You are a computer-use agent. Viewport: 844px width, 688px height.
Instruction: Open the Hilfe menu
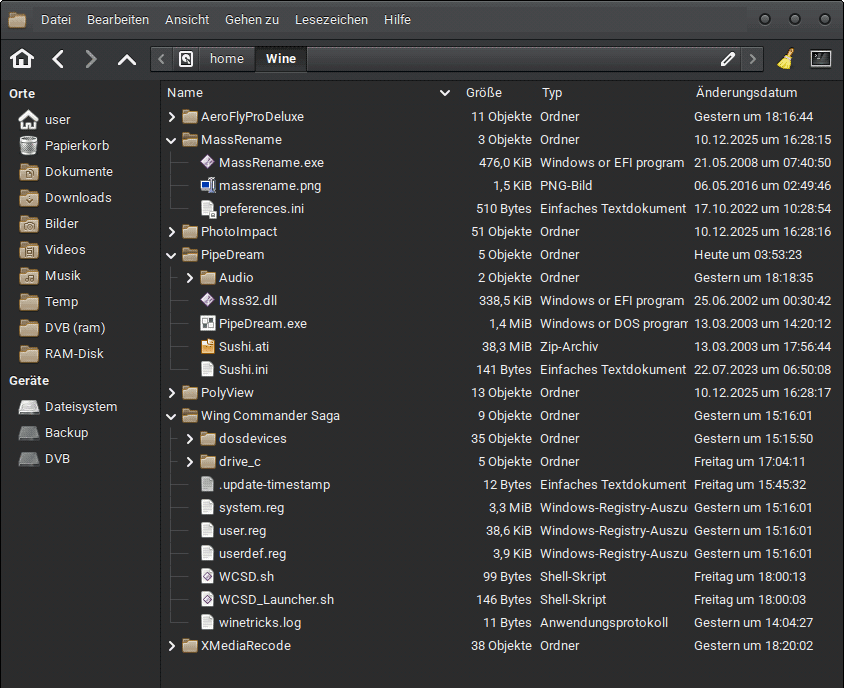point(397,20)
